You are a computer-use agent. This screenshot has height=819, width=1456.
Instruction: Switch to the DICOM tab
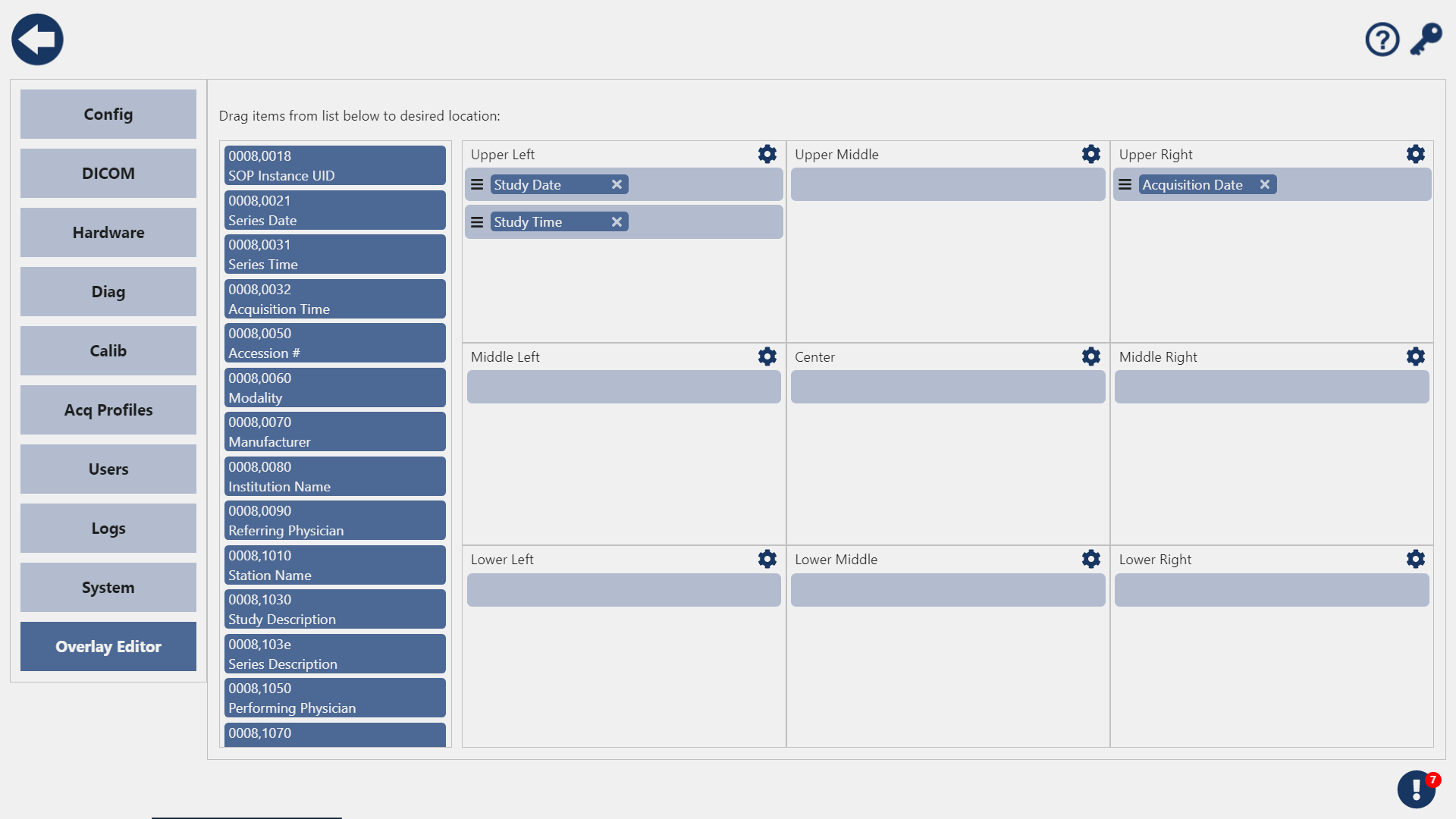108,173
